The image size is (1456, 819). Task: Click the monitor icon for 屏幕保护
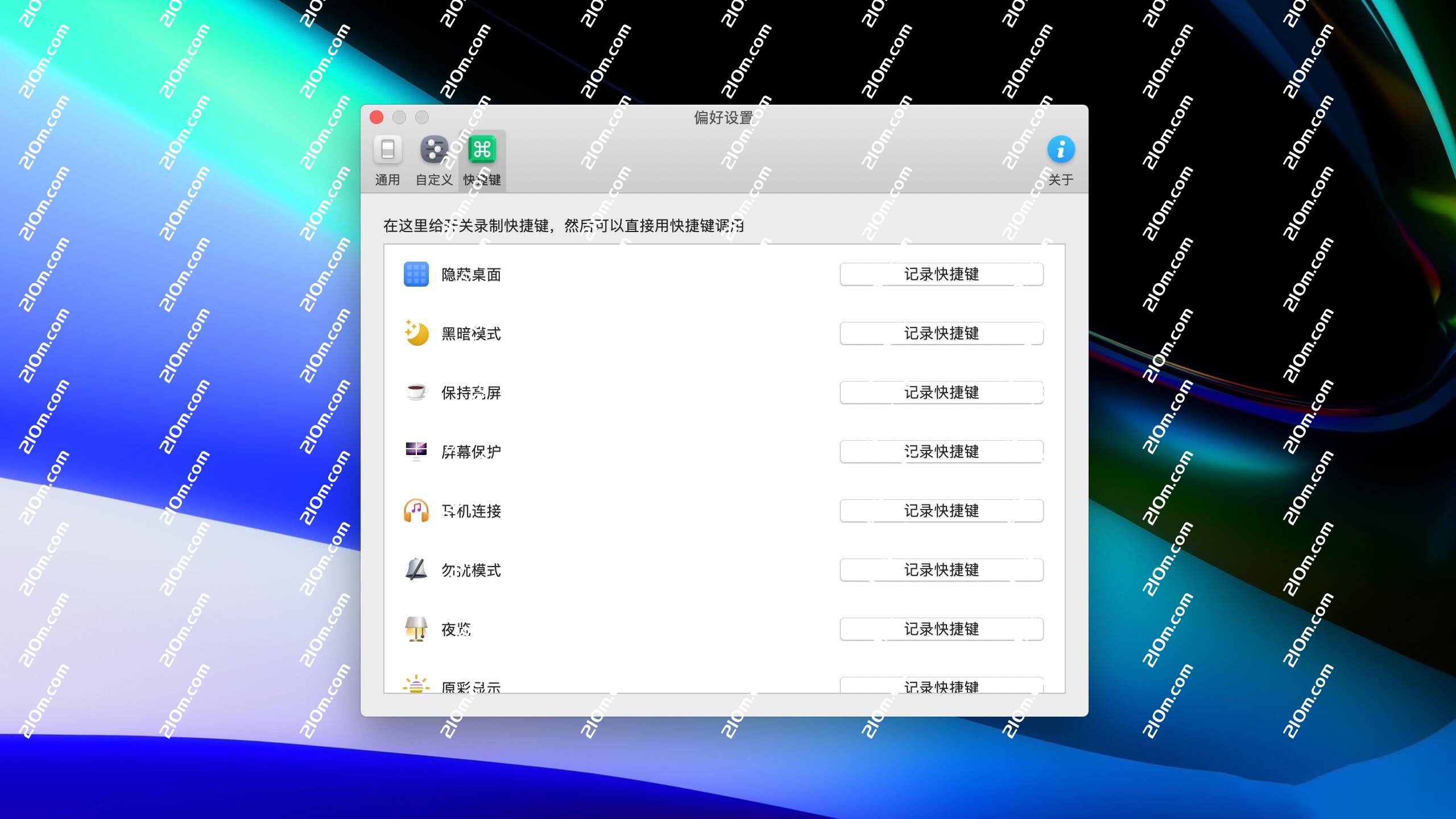[416, 452]
